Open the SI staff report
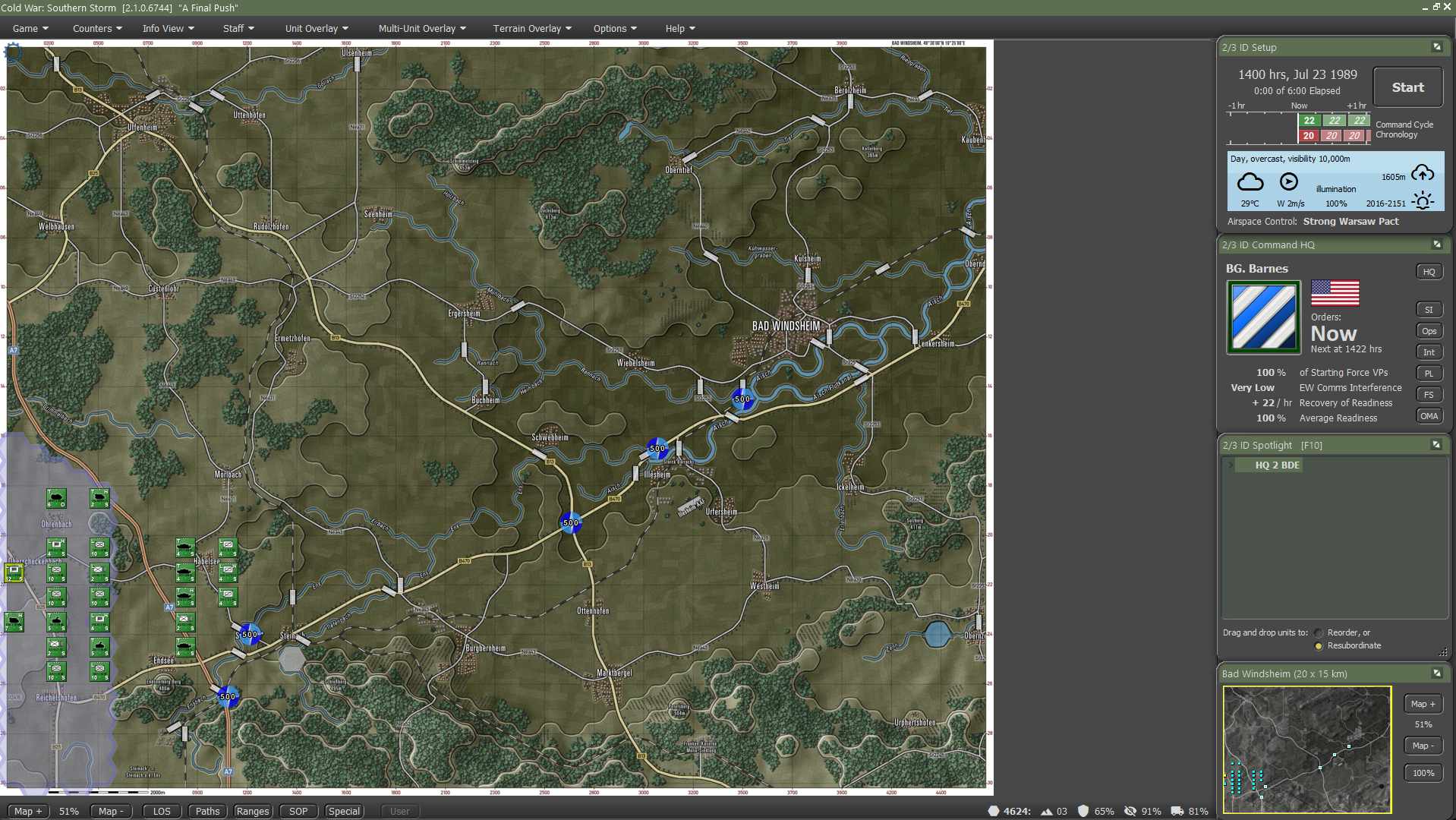1456x820 pixels. click(x=1429, y=310)
